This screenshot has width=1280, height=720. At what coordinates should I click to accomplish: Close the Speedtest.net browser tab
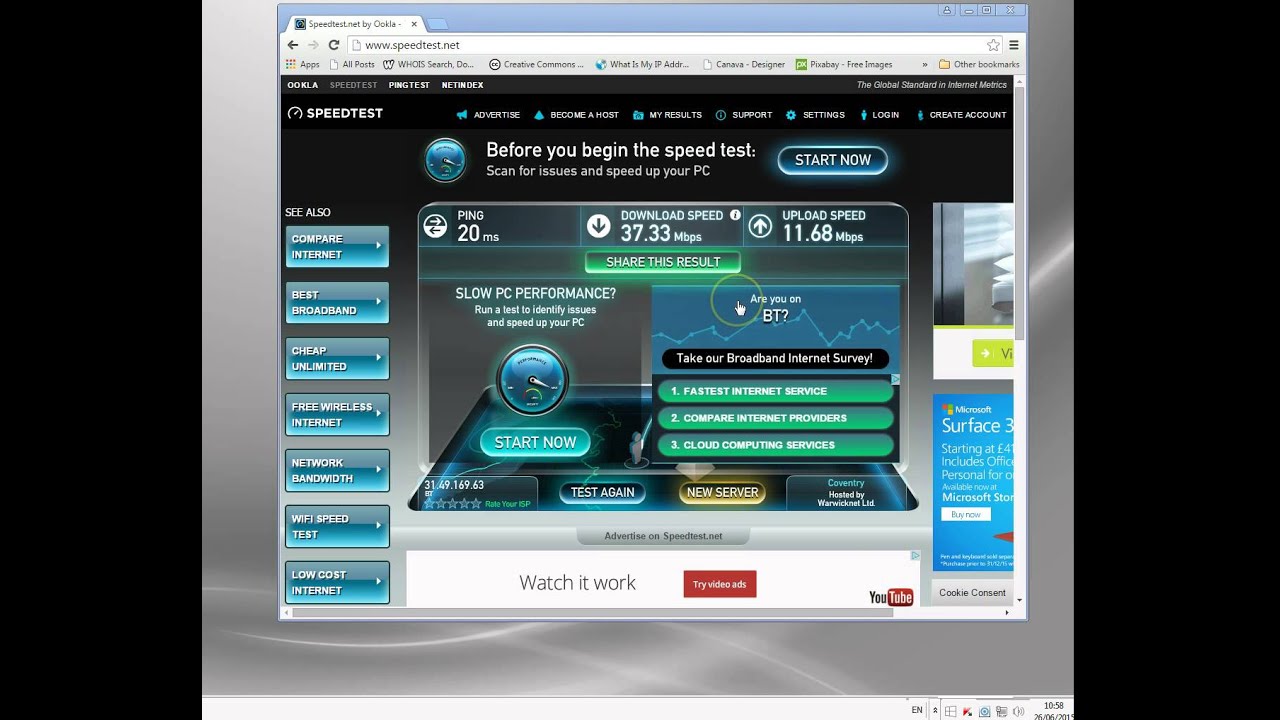point(413,23)
